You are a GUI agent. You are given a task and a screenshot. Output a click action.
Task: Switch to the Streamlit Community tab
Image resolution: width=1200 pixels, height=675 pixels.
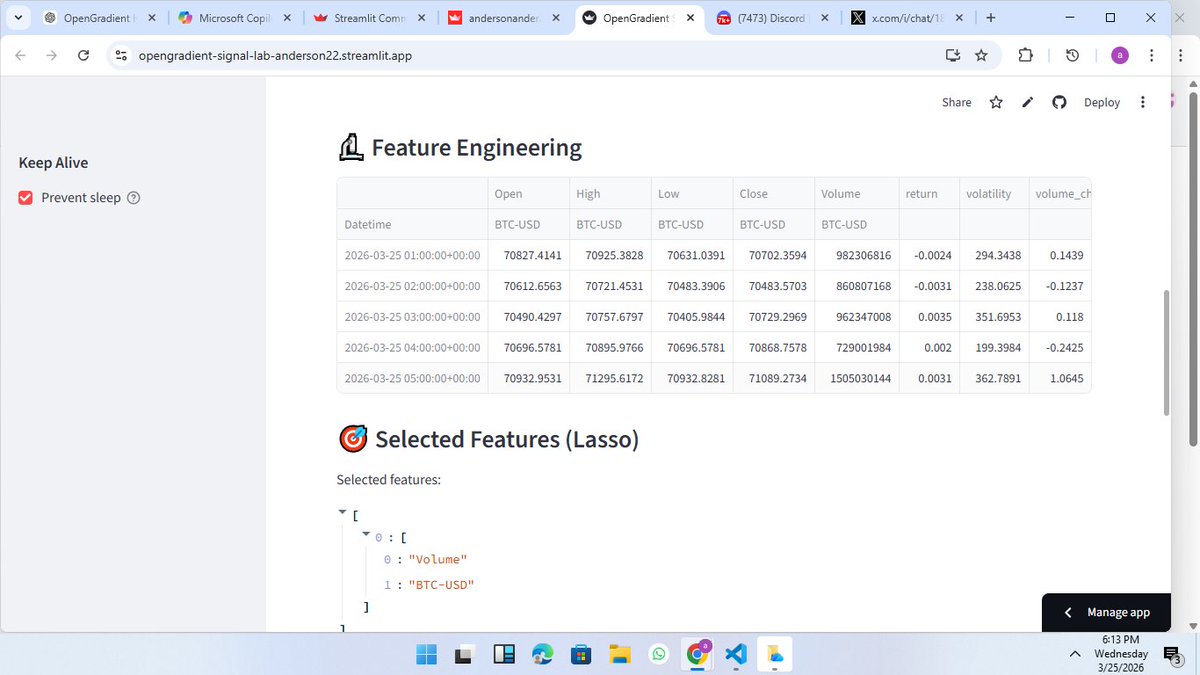(x=367, y=18)
